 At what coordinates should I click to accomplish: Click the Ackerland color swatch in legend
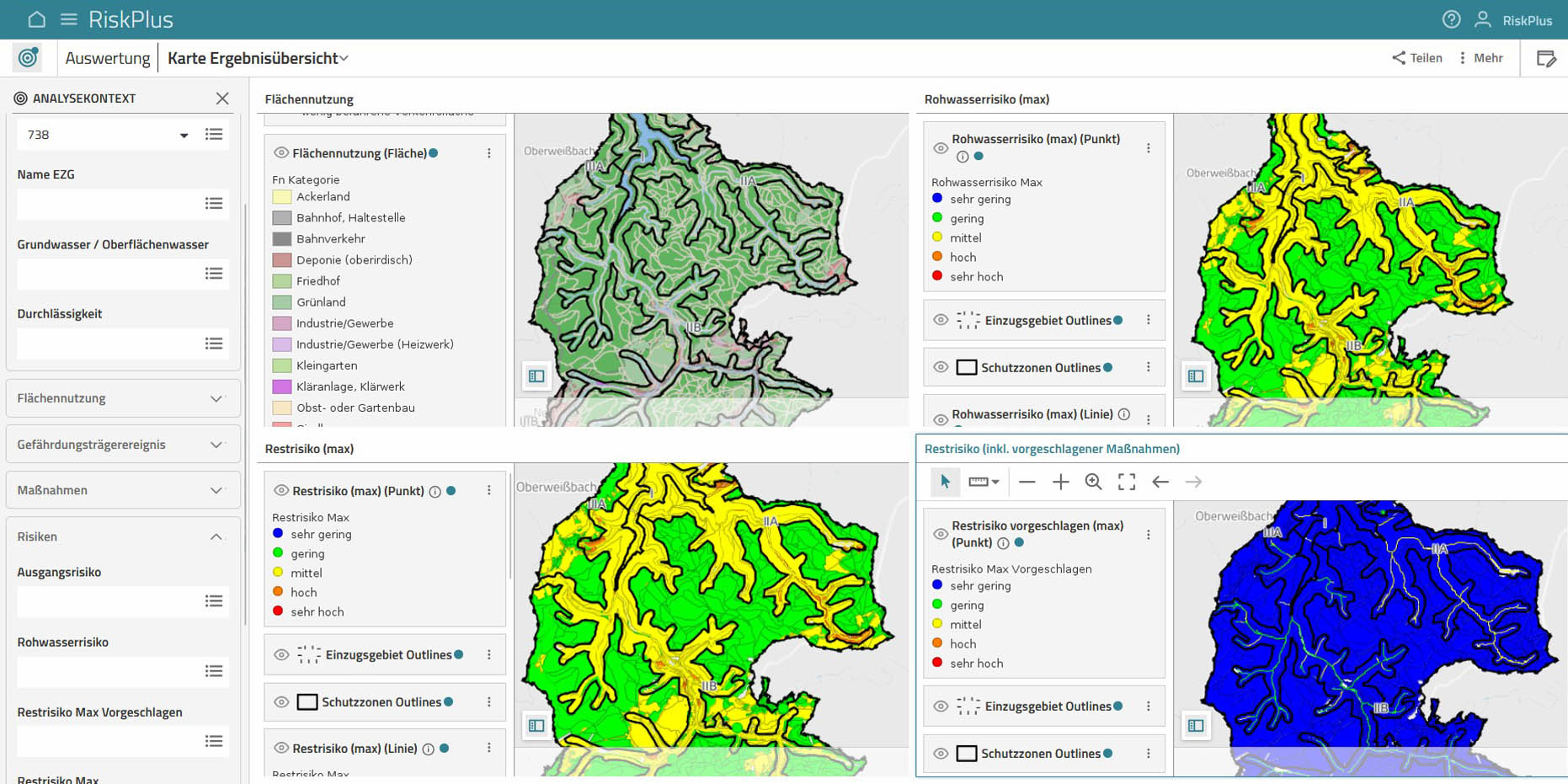[282, 197]
